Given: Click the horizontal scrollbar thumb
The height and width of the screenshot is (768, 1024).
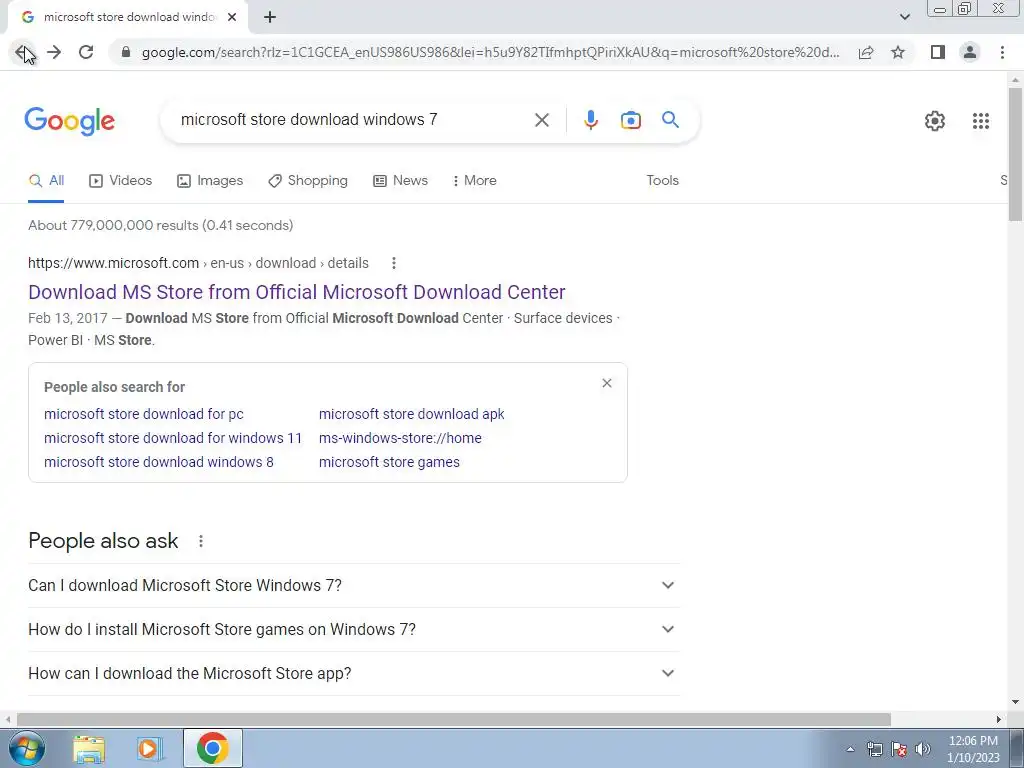Looking at the screenshot, I should click(x=454, y=719).
